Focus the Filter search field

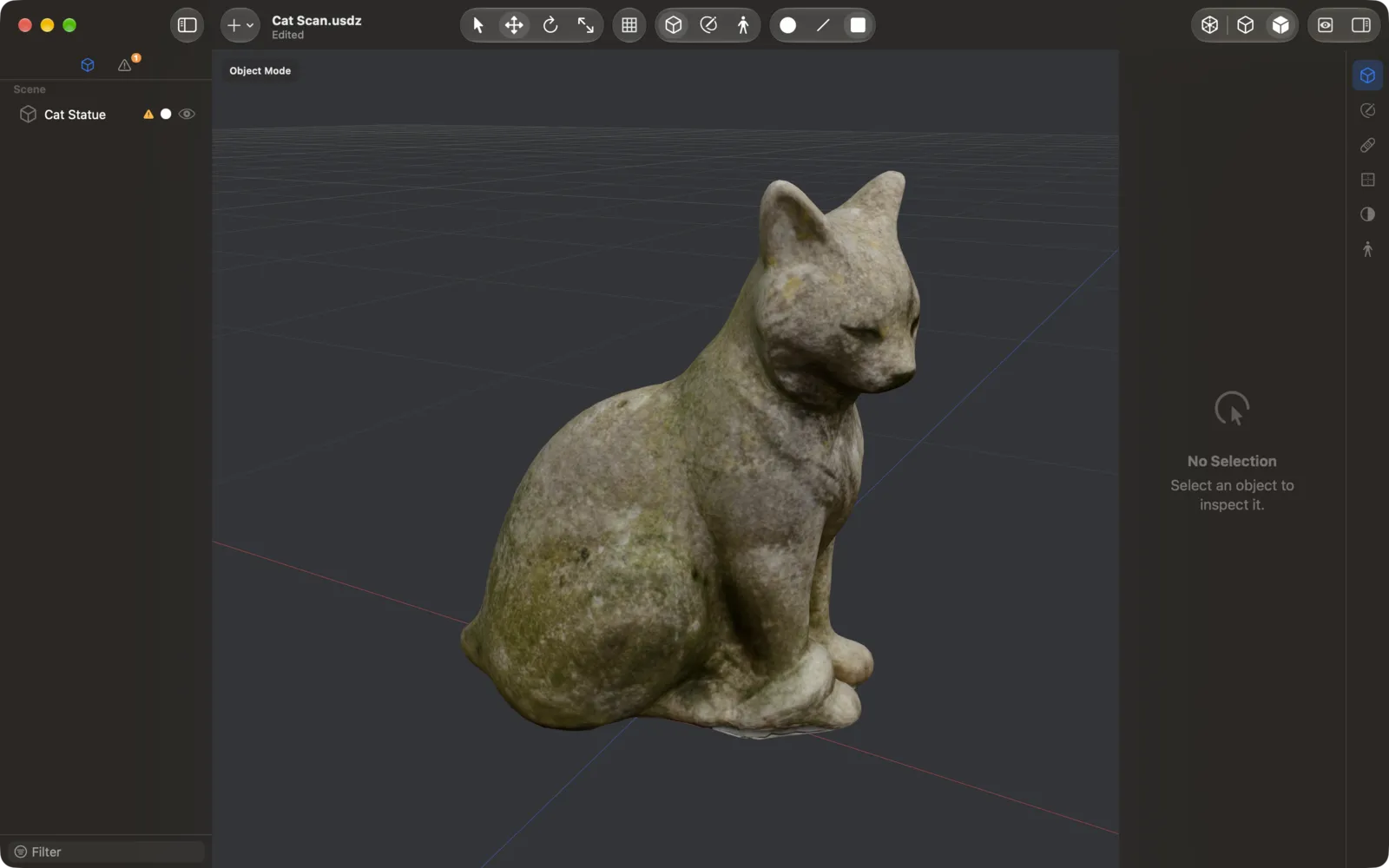tap(106, 852)
